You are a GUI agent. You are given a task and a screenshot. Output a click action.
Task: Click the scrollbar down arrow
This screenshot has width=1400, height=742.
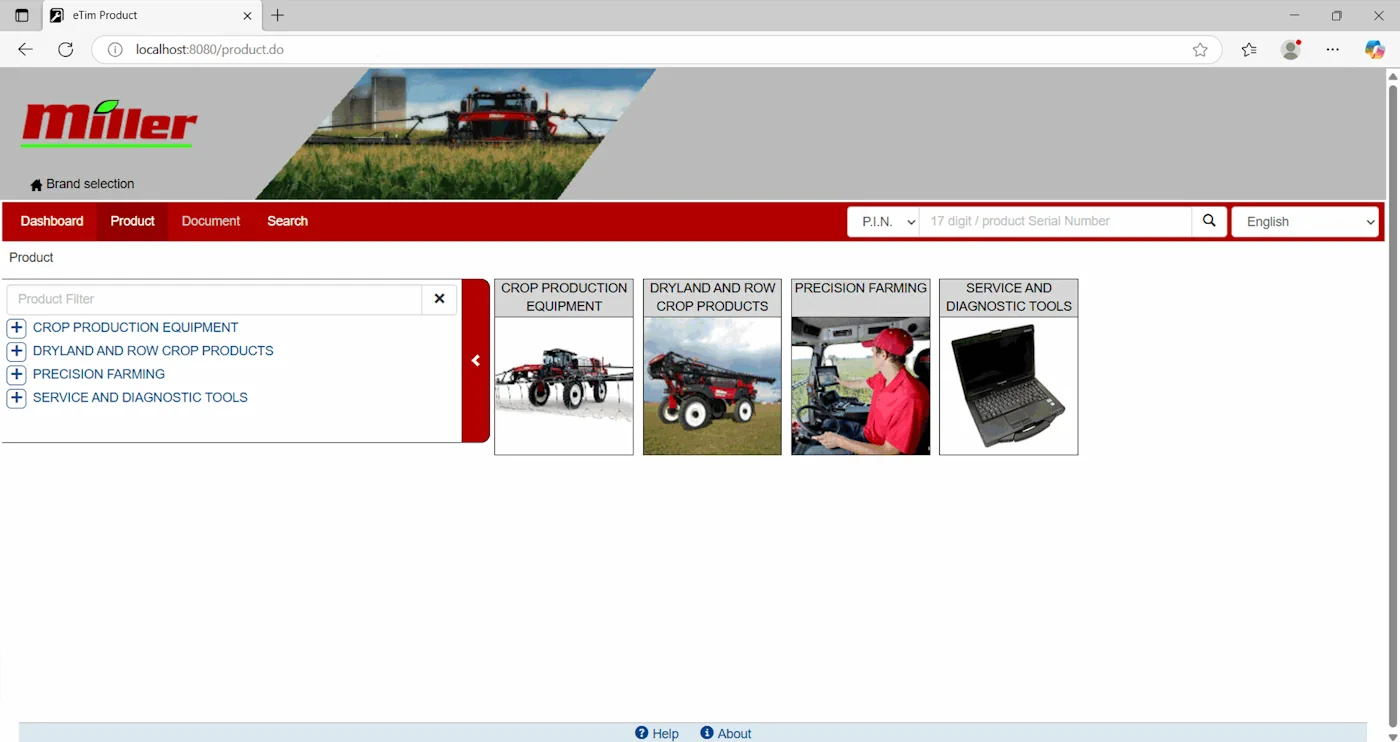1392,736
